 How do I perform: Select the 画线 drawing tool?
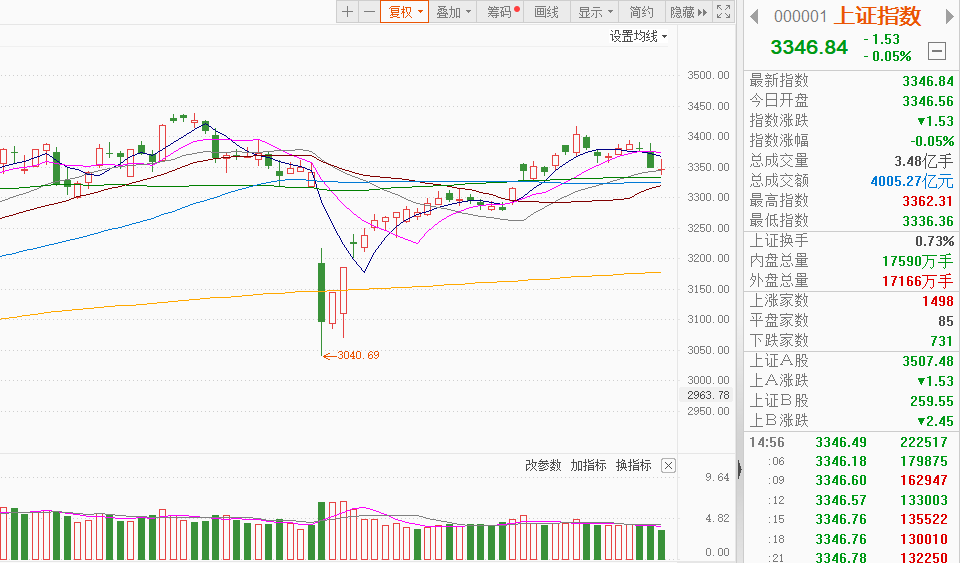click(x=547, y=12)
